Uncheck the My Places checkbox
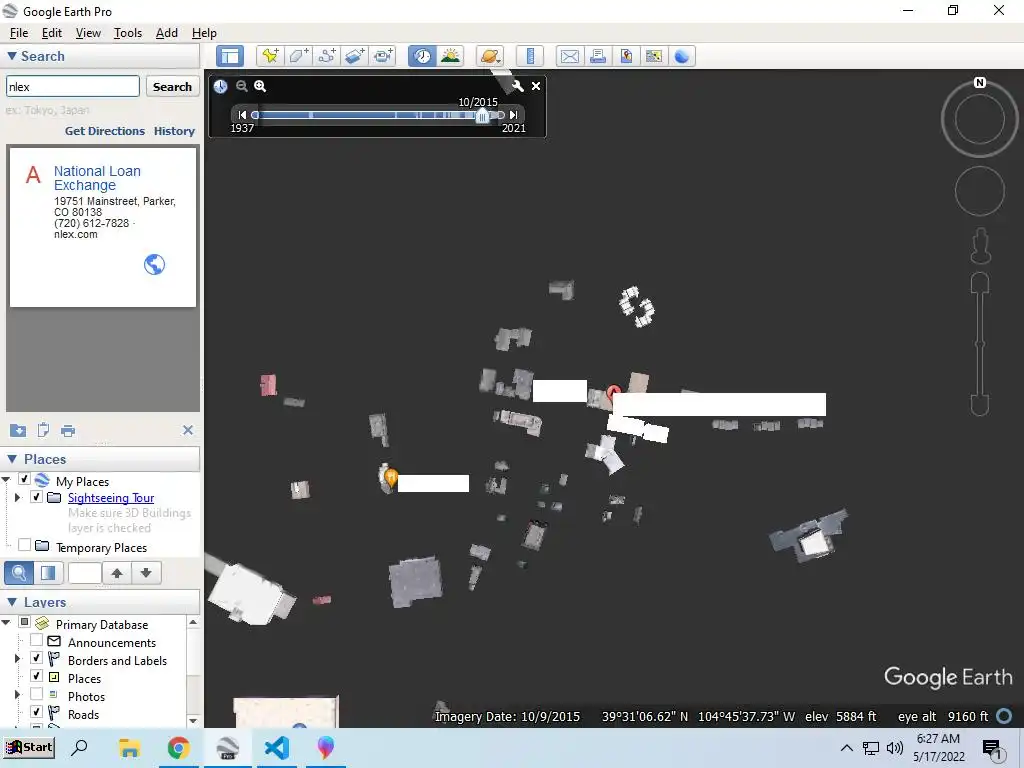The image size is (1024, 768). pos(24,479)
